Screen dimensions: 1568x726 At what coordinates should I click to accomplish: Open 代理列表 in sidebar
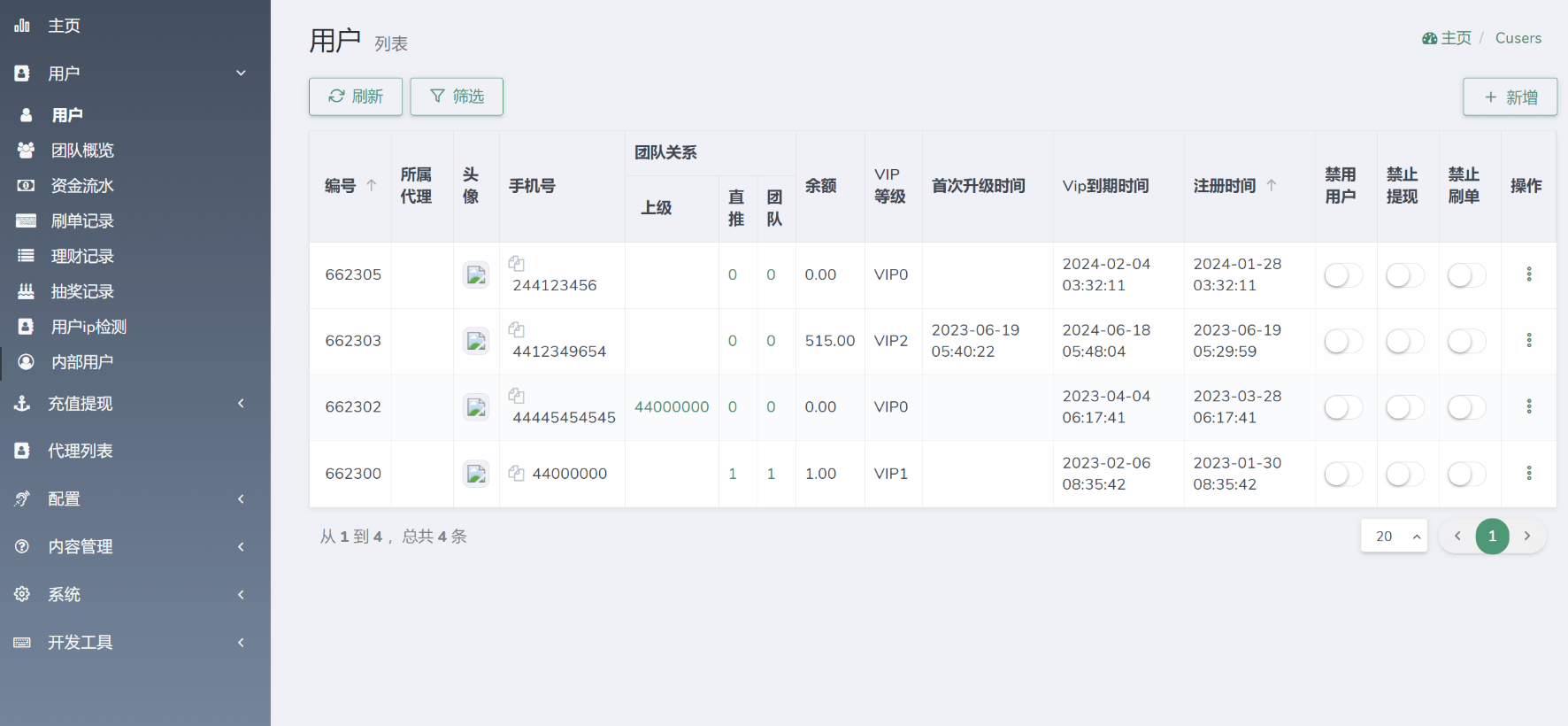click(135, 451)
